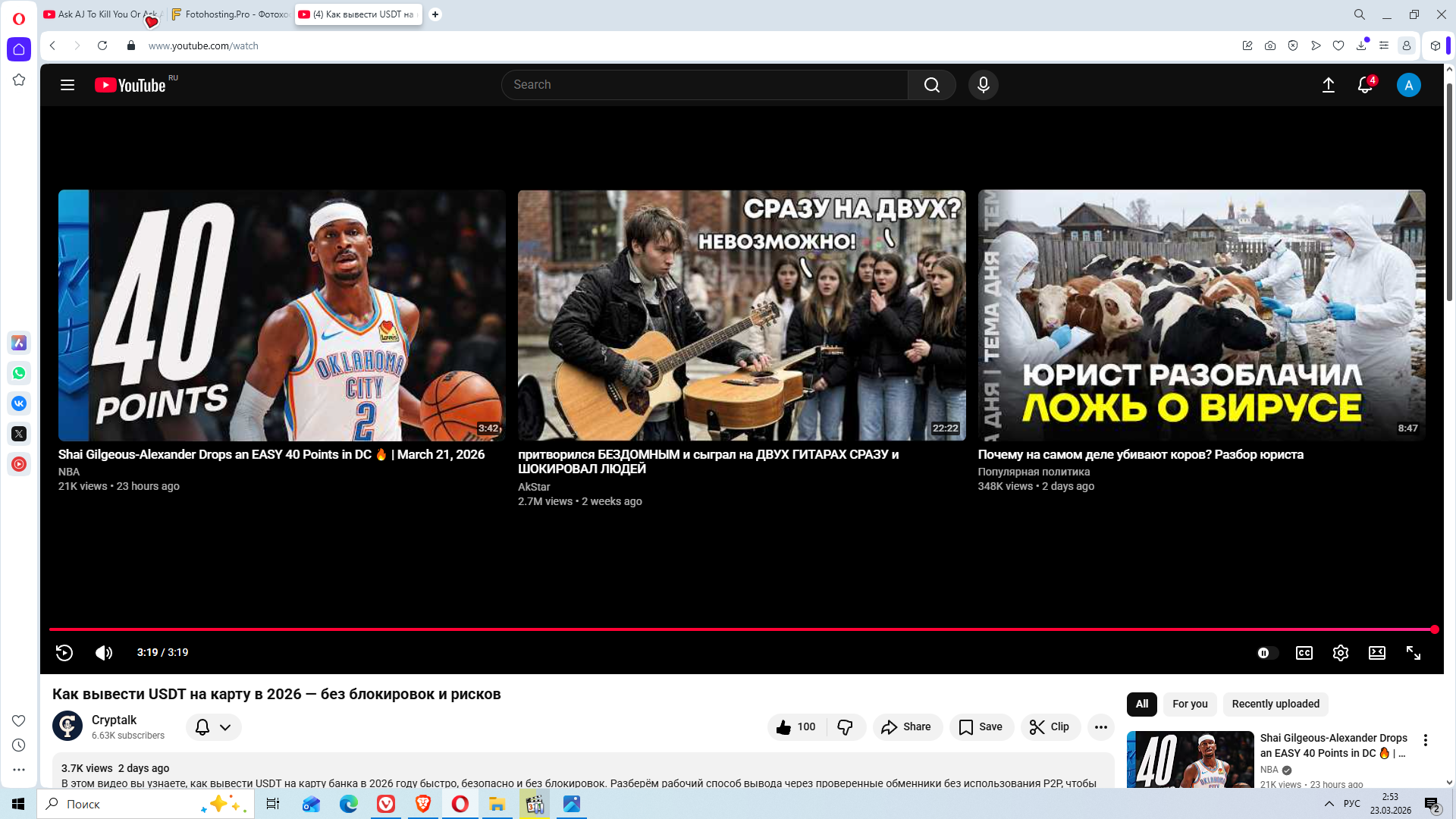Open video player settings gear
This screenshot has width=1456, height=819.
pyautogui.click(x=1340, y=653)
